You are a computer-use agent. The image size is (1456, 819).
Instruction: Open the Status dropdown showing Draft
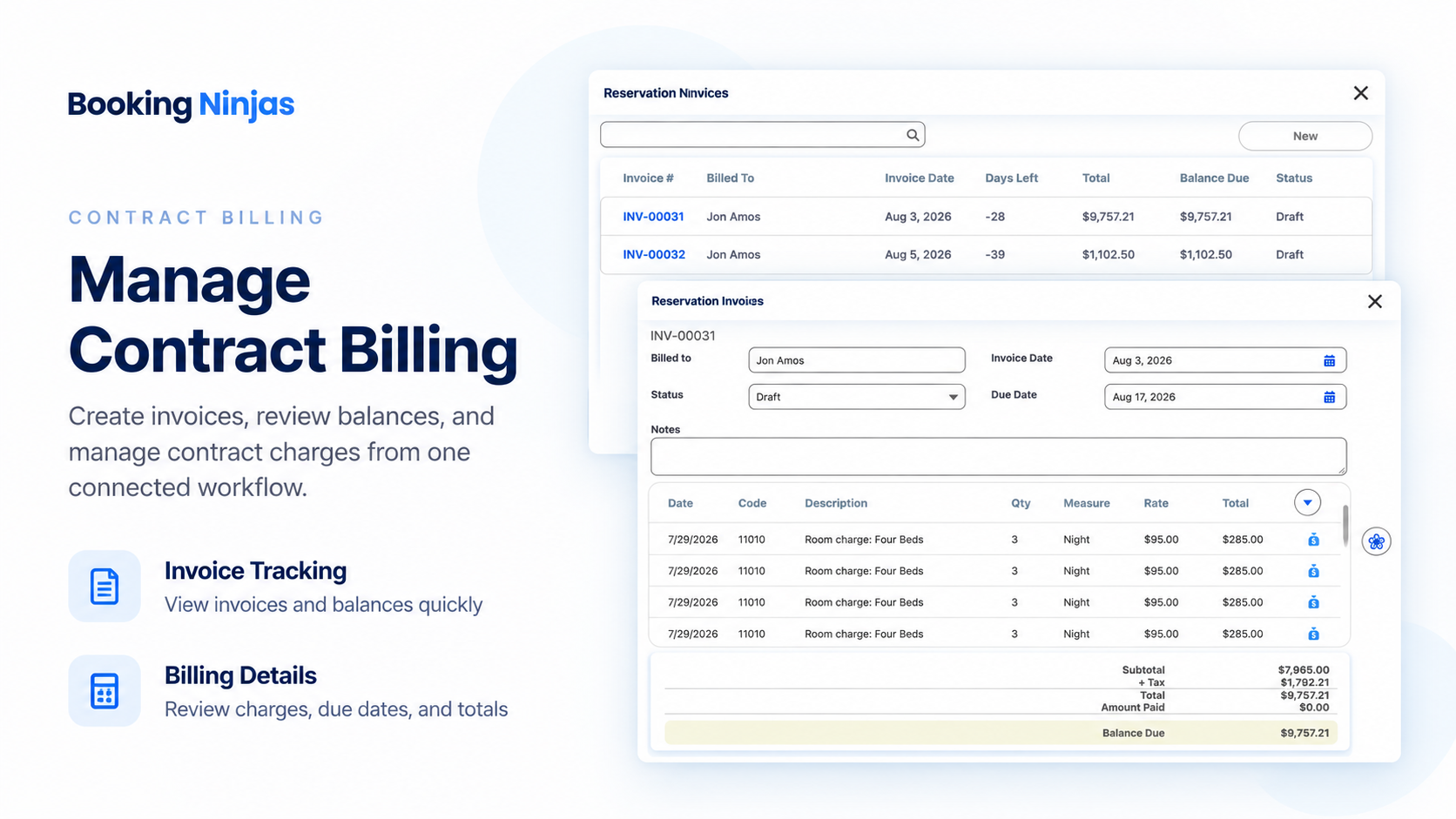(x=856, y=397)
